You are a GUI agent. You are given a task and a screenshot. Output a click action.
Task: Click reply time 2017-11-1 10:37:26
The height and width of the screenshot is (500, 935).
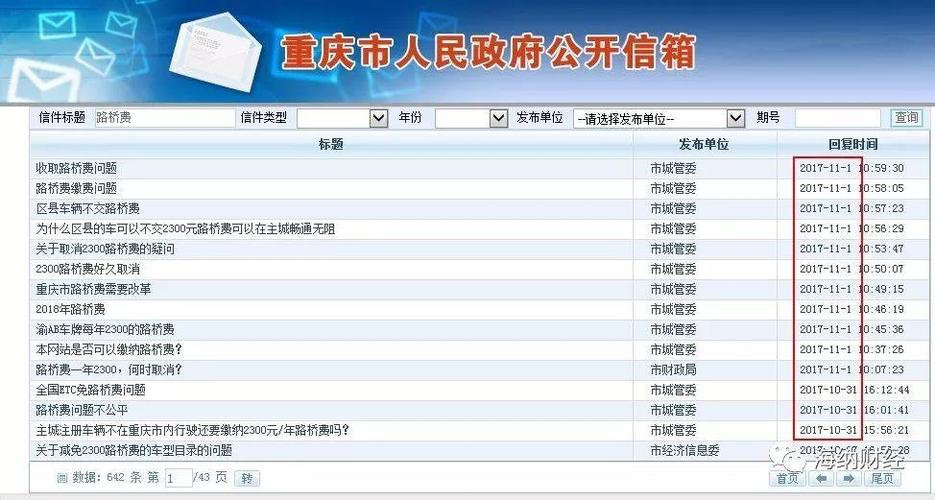pos(852,350)
